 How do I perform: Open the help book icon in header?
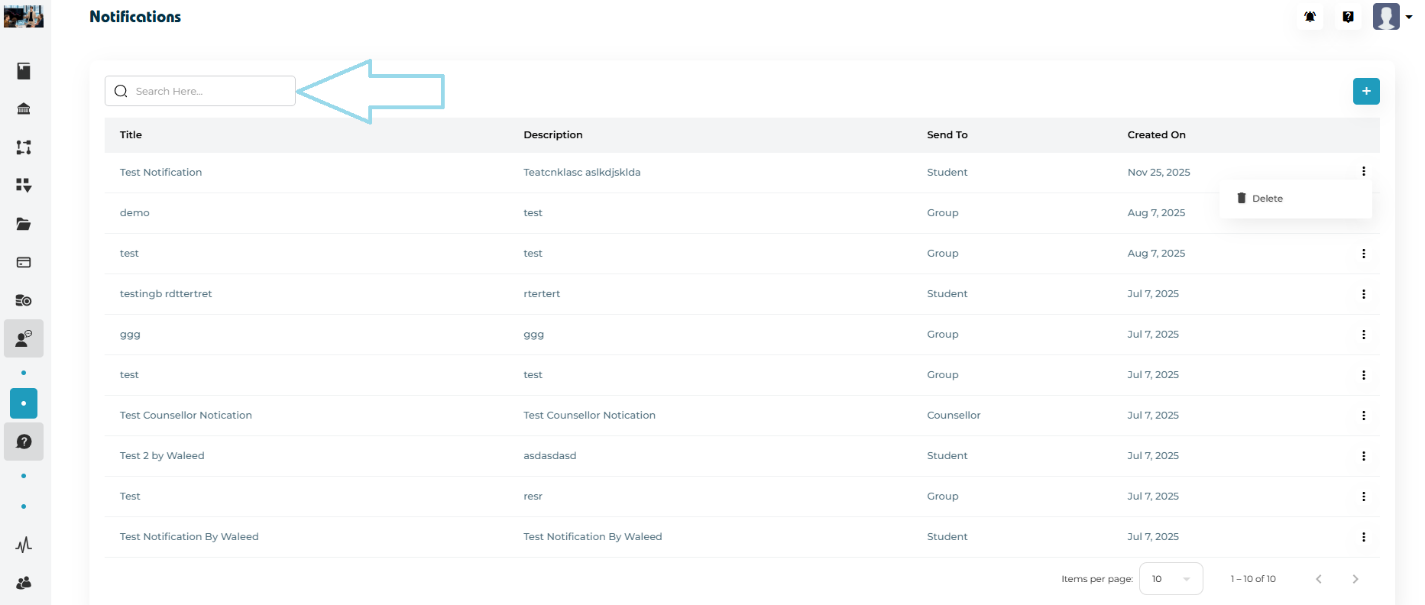click(x=1348, y=17)
